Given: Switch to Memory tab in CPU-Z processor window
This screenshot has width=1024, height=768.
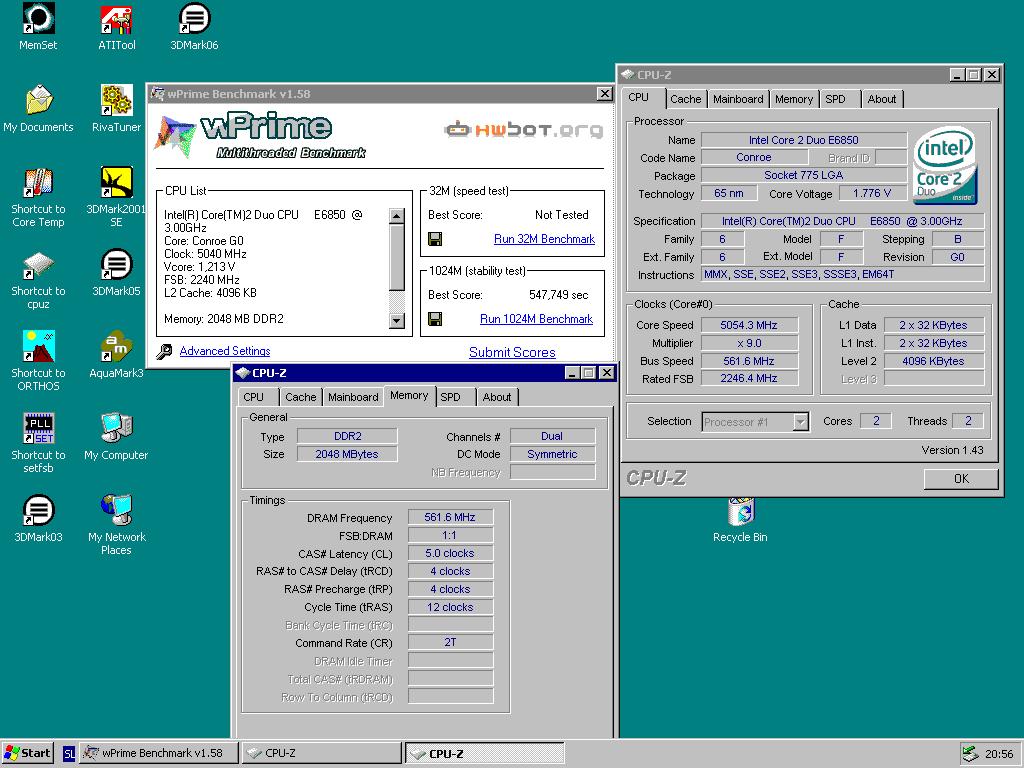Looking at the screenshot, I should point(794,99).
